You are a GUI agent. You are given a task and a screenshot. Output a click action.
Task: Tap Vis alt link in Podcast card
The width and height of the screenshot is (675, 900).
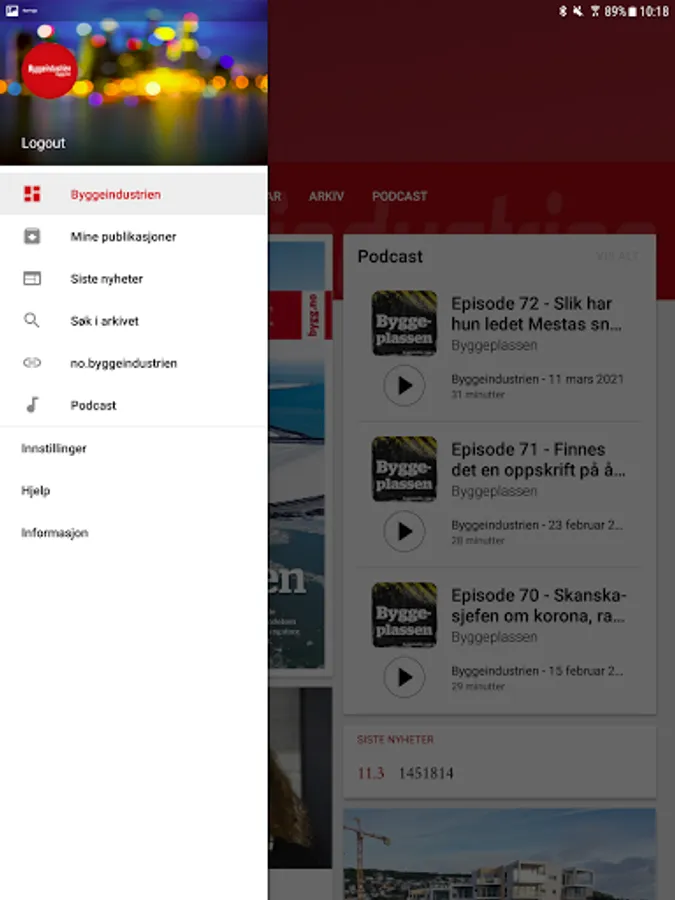click(x=618, y=256)
